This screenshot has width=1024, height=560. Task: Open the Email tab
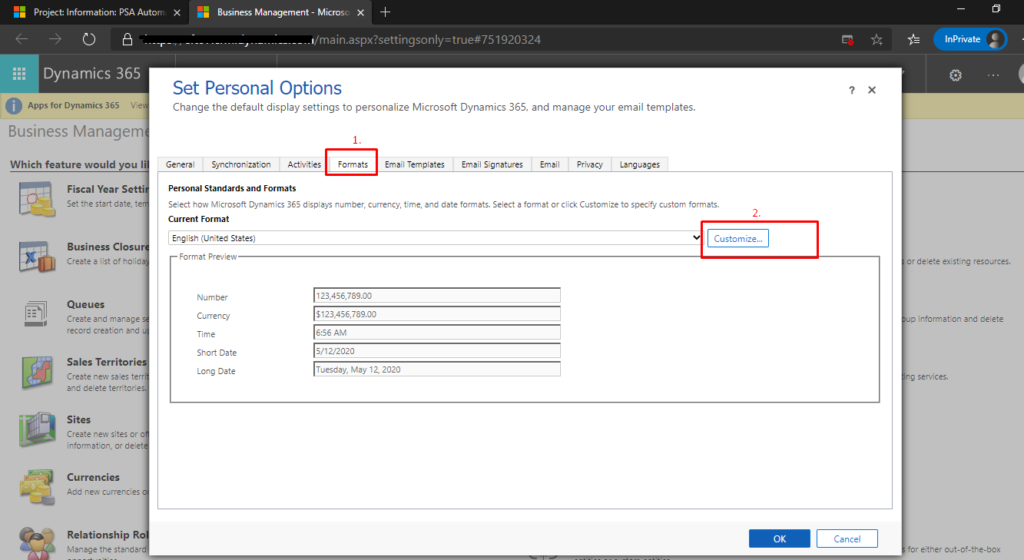[x=550, y=164]
